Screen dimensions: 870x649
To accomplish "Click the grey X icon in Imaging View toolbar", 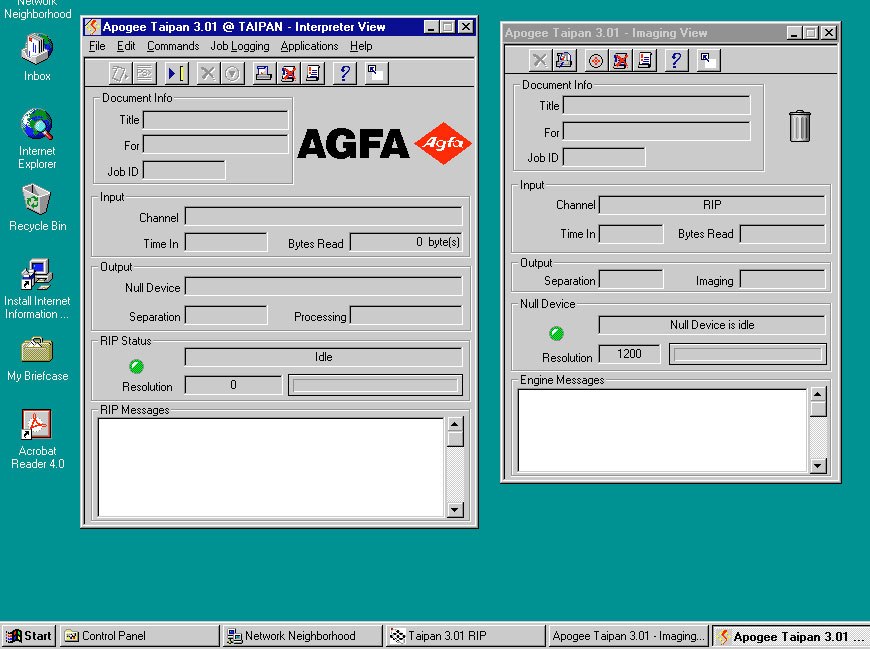I will (x=540, y=60).
